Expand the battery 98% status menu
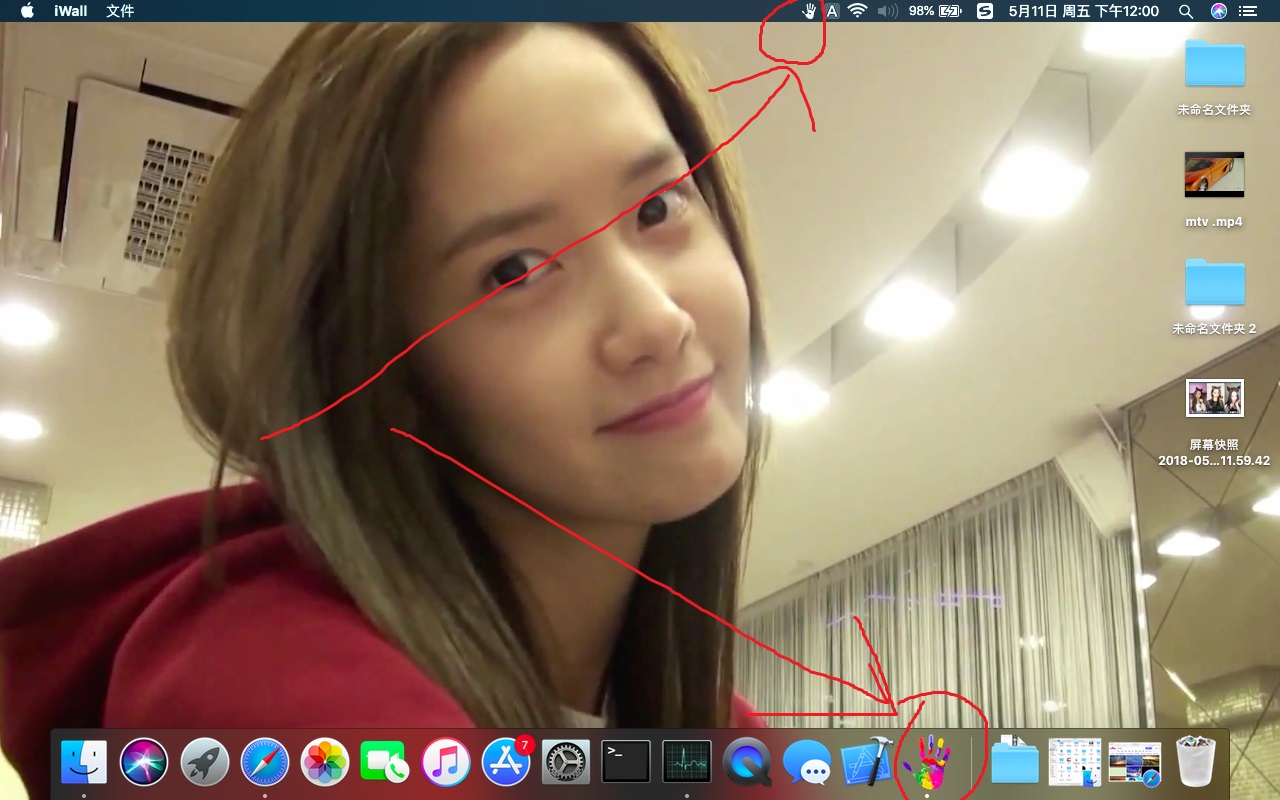1280x800 pixels. click(x=934, y=11)
